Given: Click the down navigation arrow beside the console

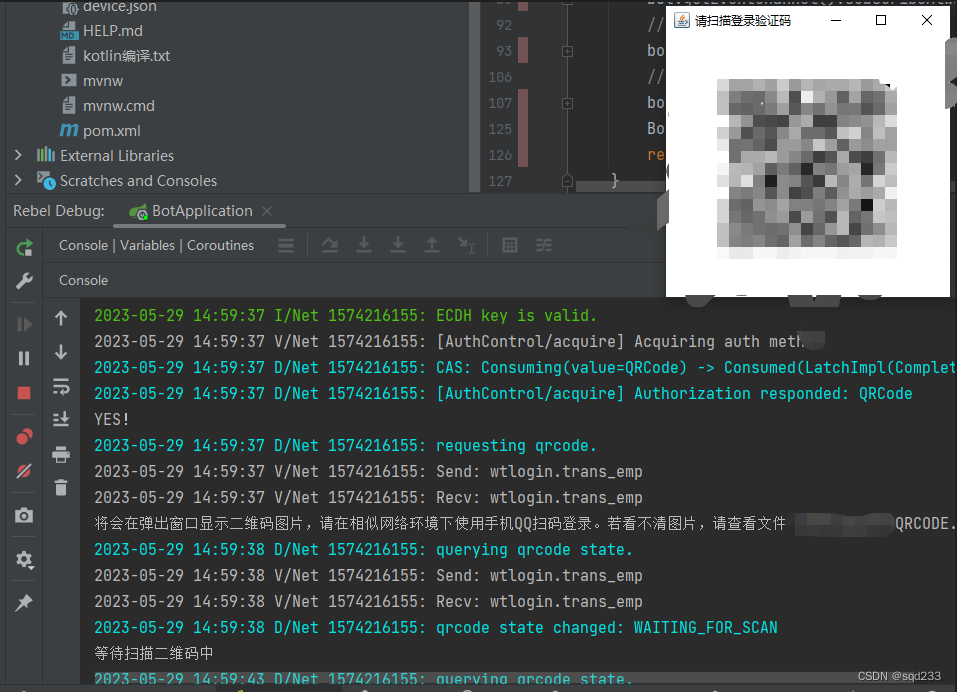Looking at the screenshot, I should [x=61, y=352].
